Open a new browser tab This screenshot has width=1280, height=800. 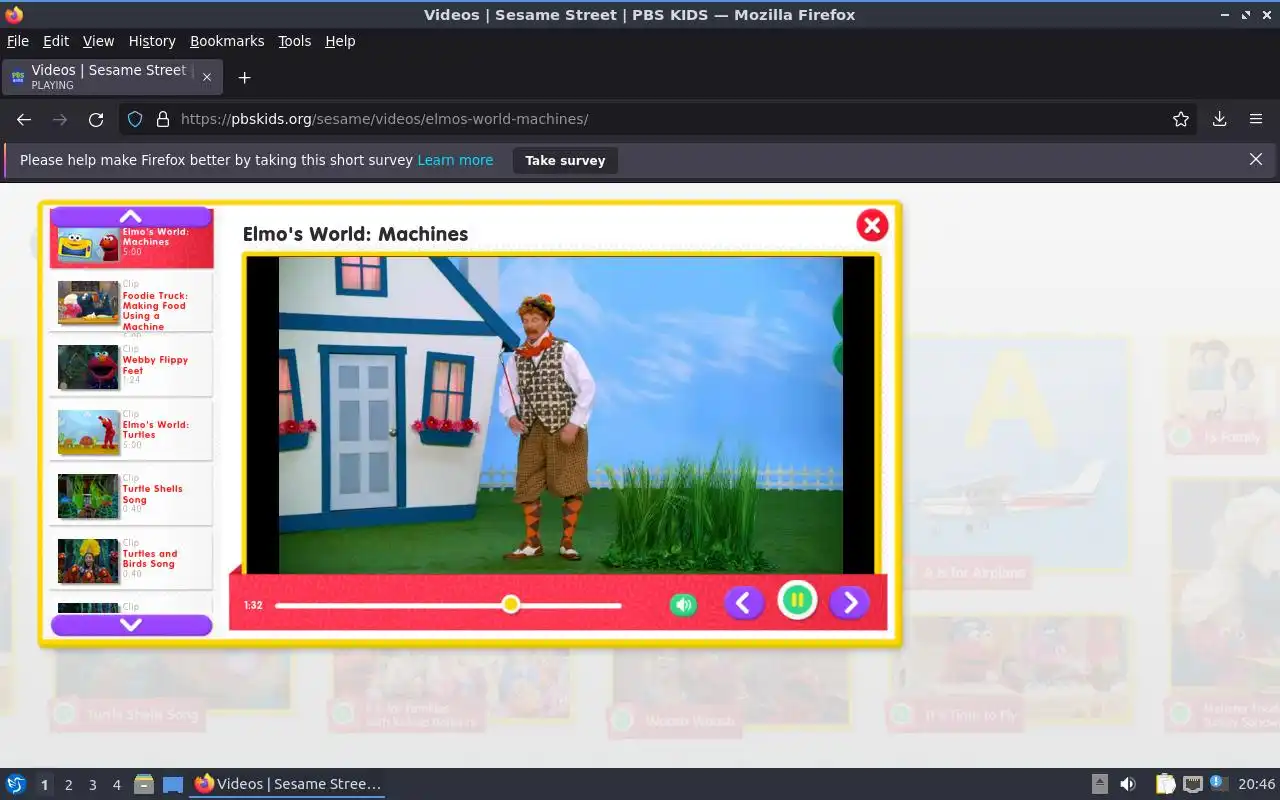(244, 77)
